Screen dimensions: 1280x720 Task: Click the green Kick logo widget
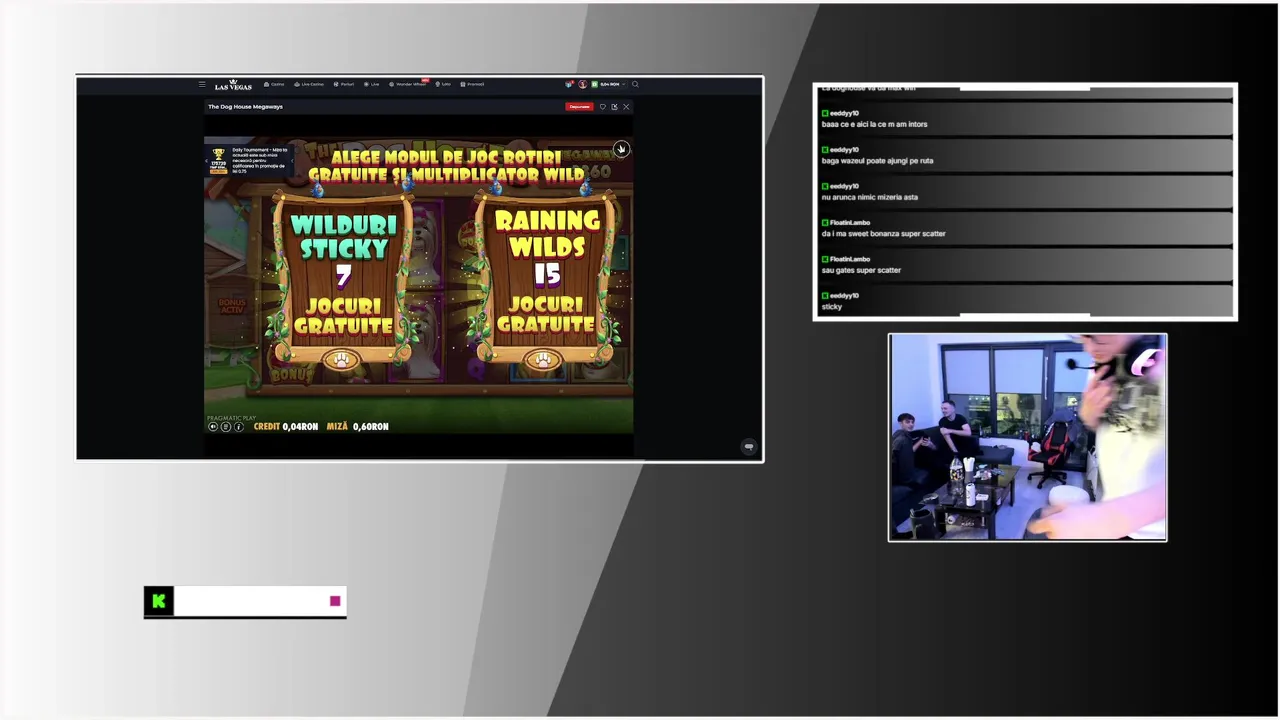click(159, 601)
